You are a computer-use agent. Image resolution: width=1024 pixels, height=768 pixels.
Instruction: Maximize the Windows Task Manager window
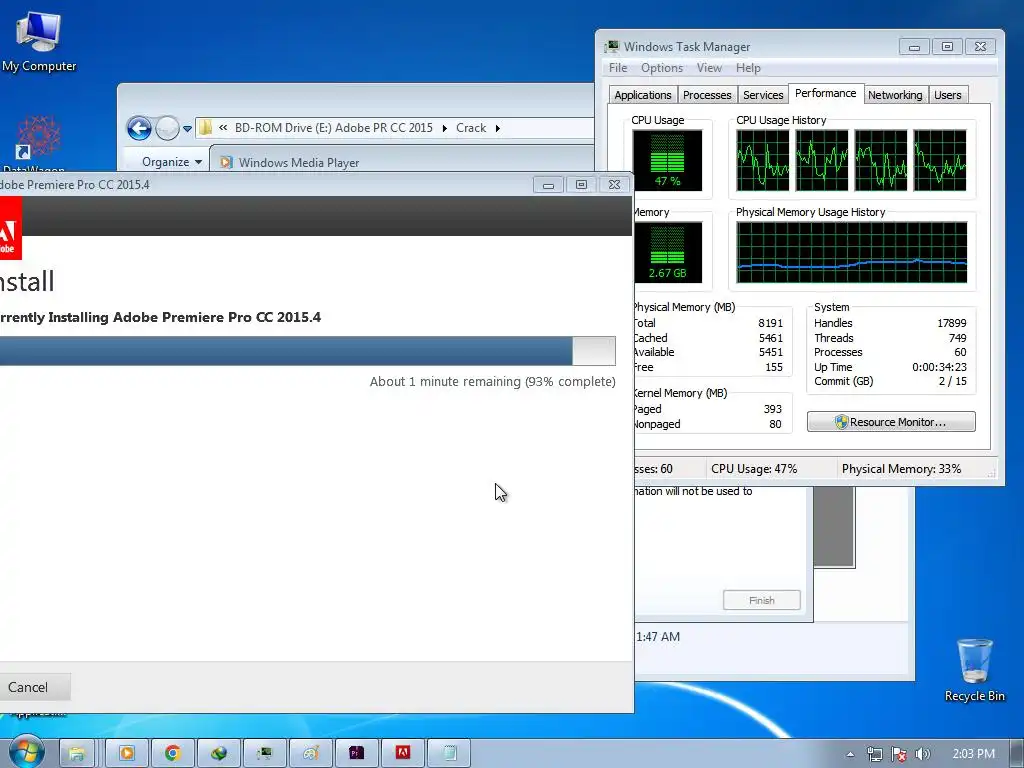(947, 46)
